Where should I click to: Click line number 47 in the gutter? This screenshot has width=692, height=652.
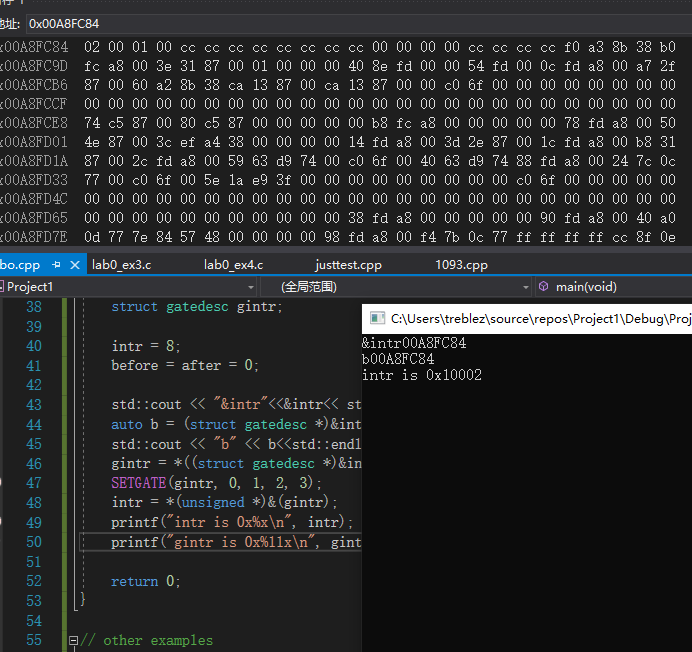click(x=34, y=483)
